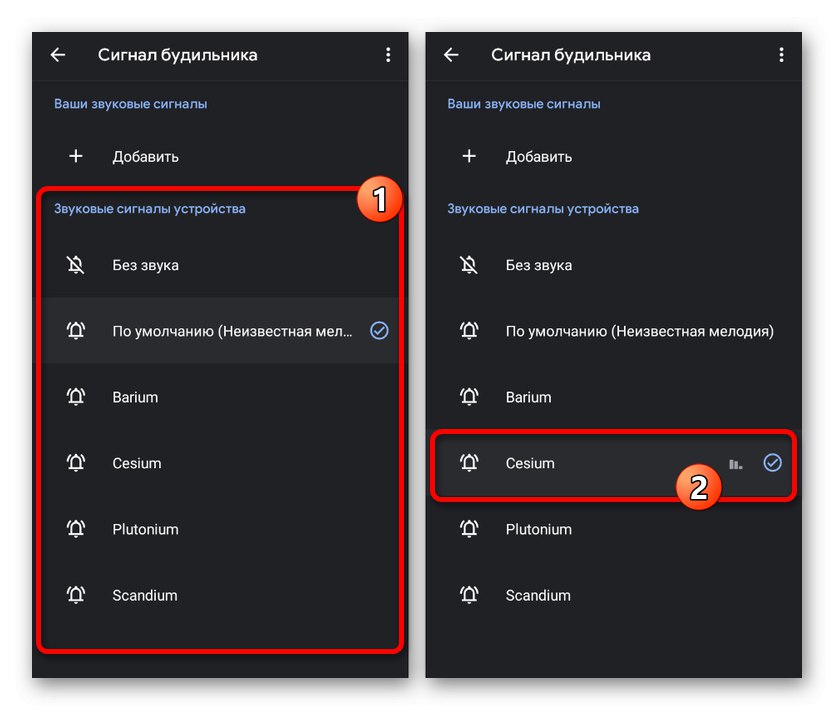Select Scandium alarm sound in right screen
Viewport: 834px width, 710px height.
coord(538,595)
